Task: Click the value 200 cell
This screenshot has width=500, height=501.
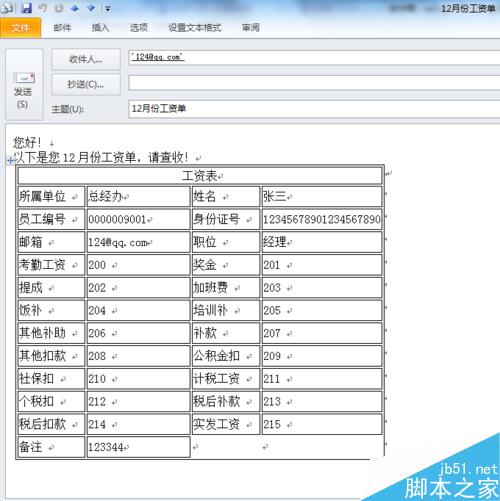Action: 138,265
